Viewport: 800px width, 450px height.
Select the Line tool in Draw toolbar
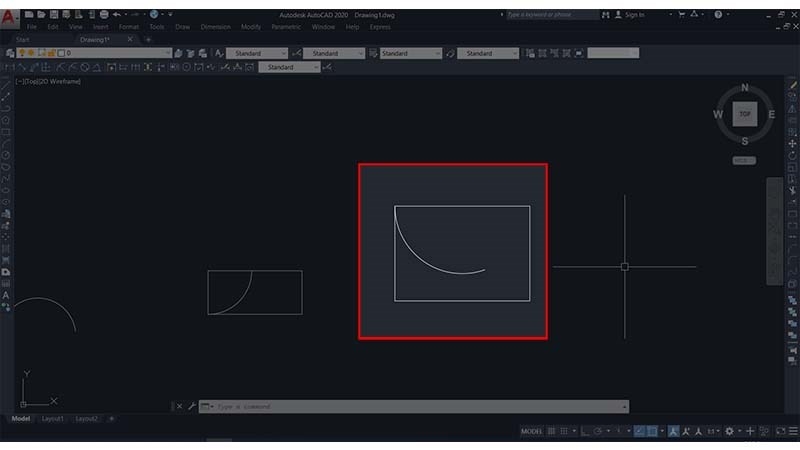tap(6, 85)
